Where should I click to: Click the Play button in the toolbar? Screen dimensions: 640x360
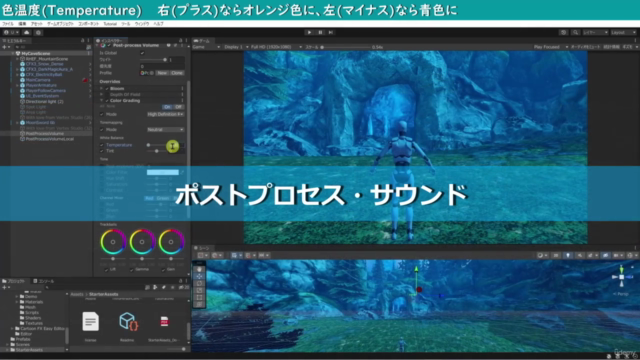[309, 32]
